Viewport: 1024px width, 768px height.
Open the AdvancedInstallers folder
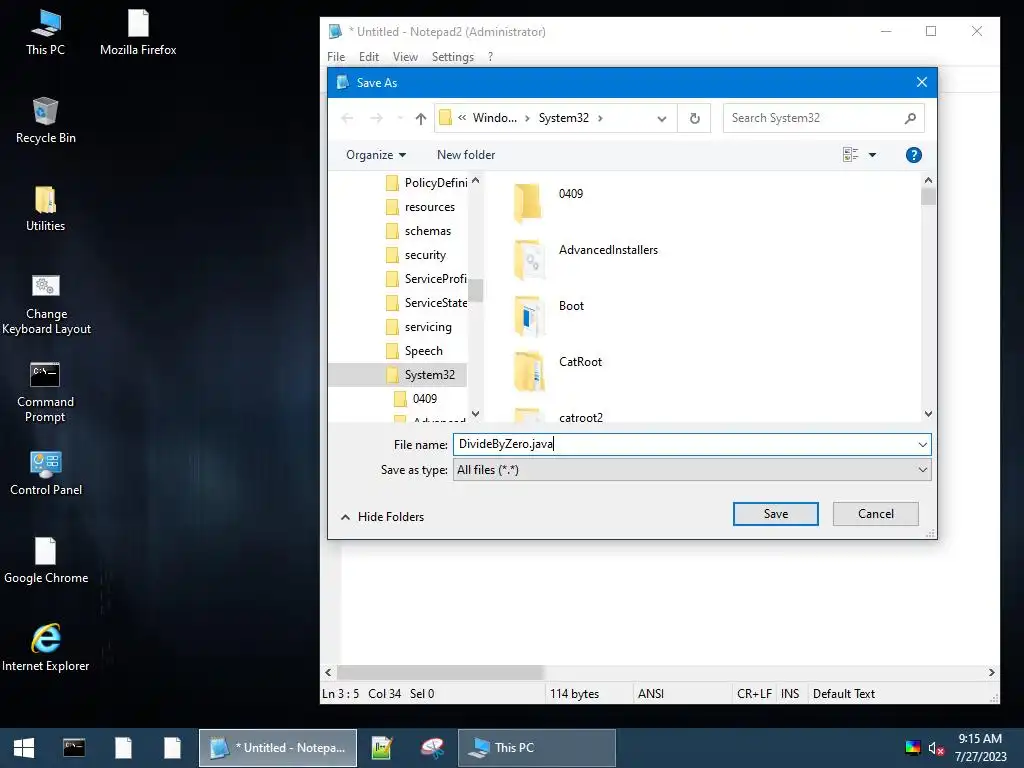pyautogui.click(x=586, y=257)
